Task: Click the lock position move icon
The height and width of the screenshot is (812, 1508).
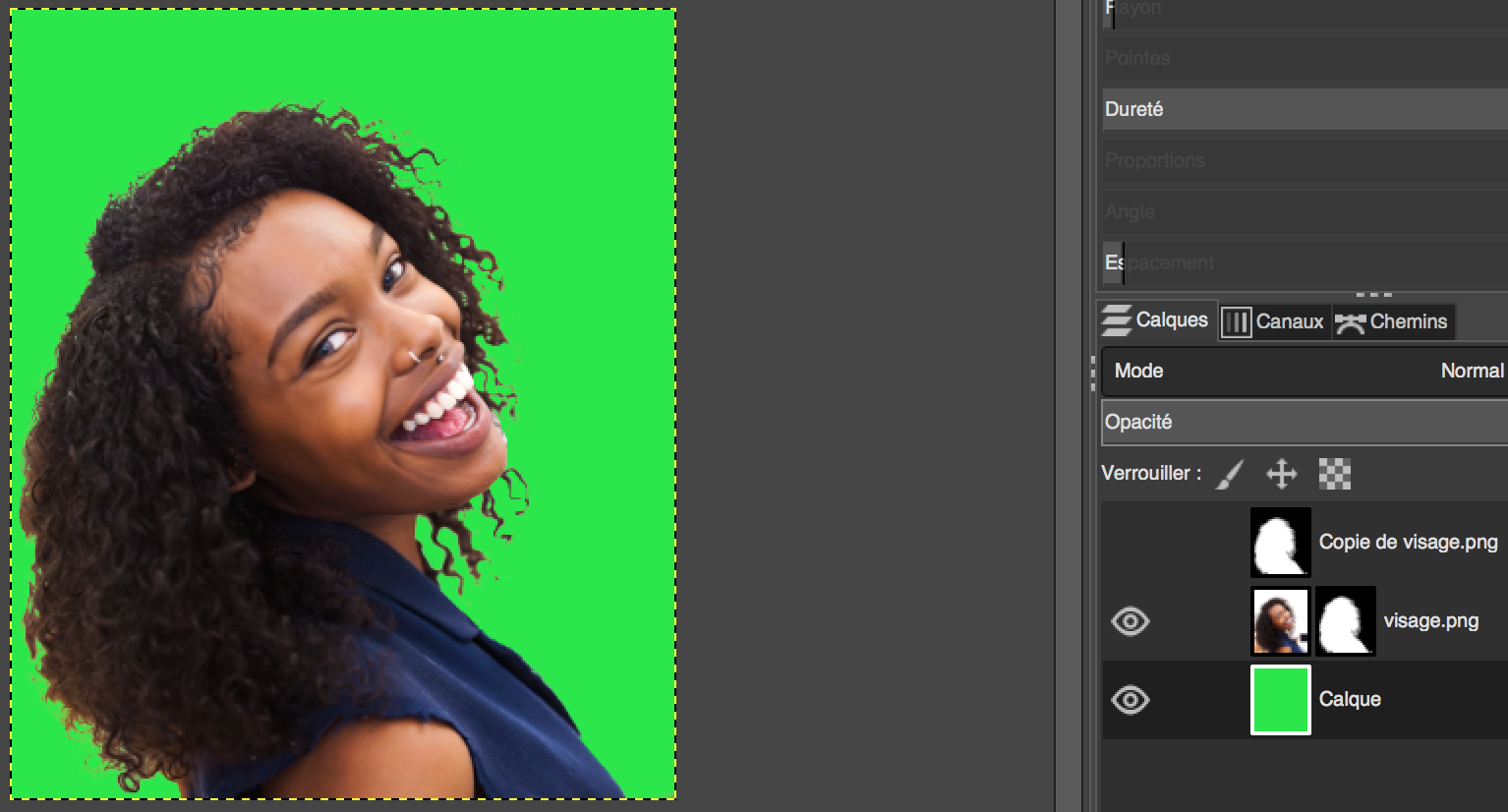Action: click(1281, 475)
